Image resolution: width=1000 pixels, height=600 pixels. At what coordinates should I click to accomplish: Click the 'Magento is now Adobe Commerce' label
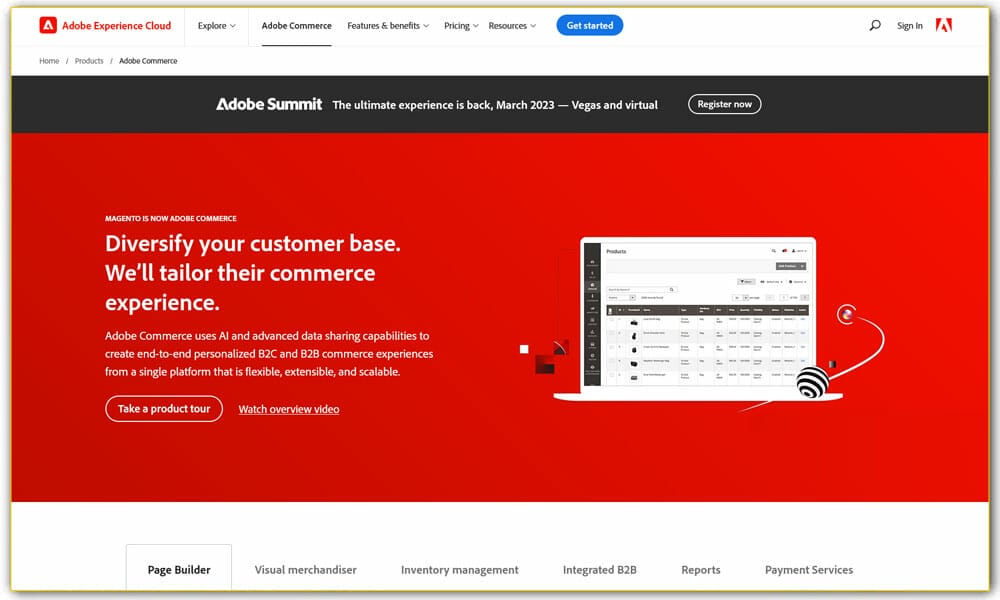[x=171, y=218]
